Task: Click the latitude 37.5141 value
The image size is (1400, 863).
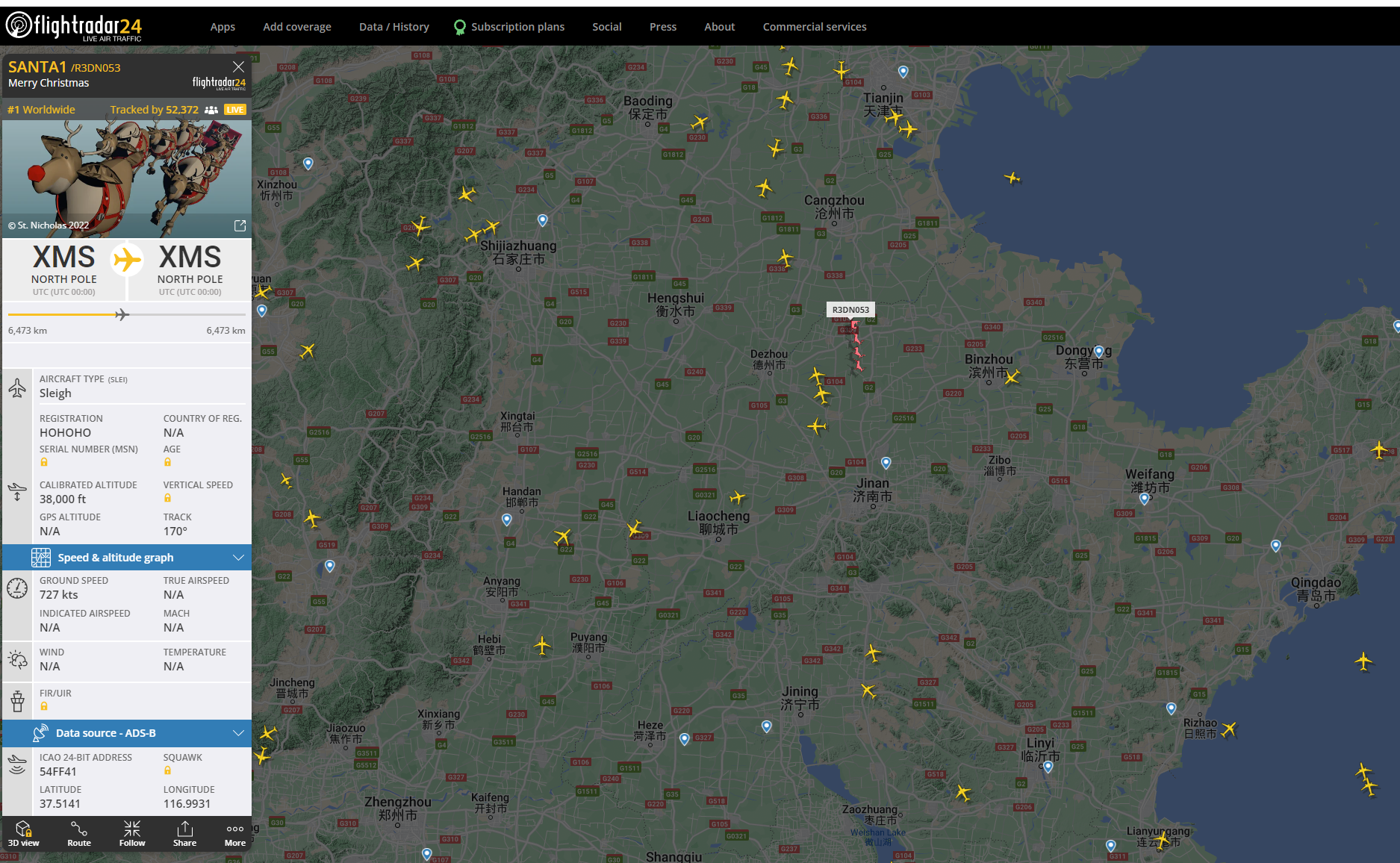Action: (x=60, y=804)
